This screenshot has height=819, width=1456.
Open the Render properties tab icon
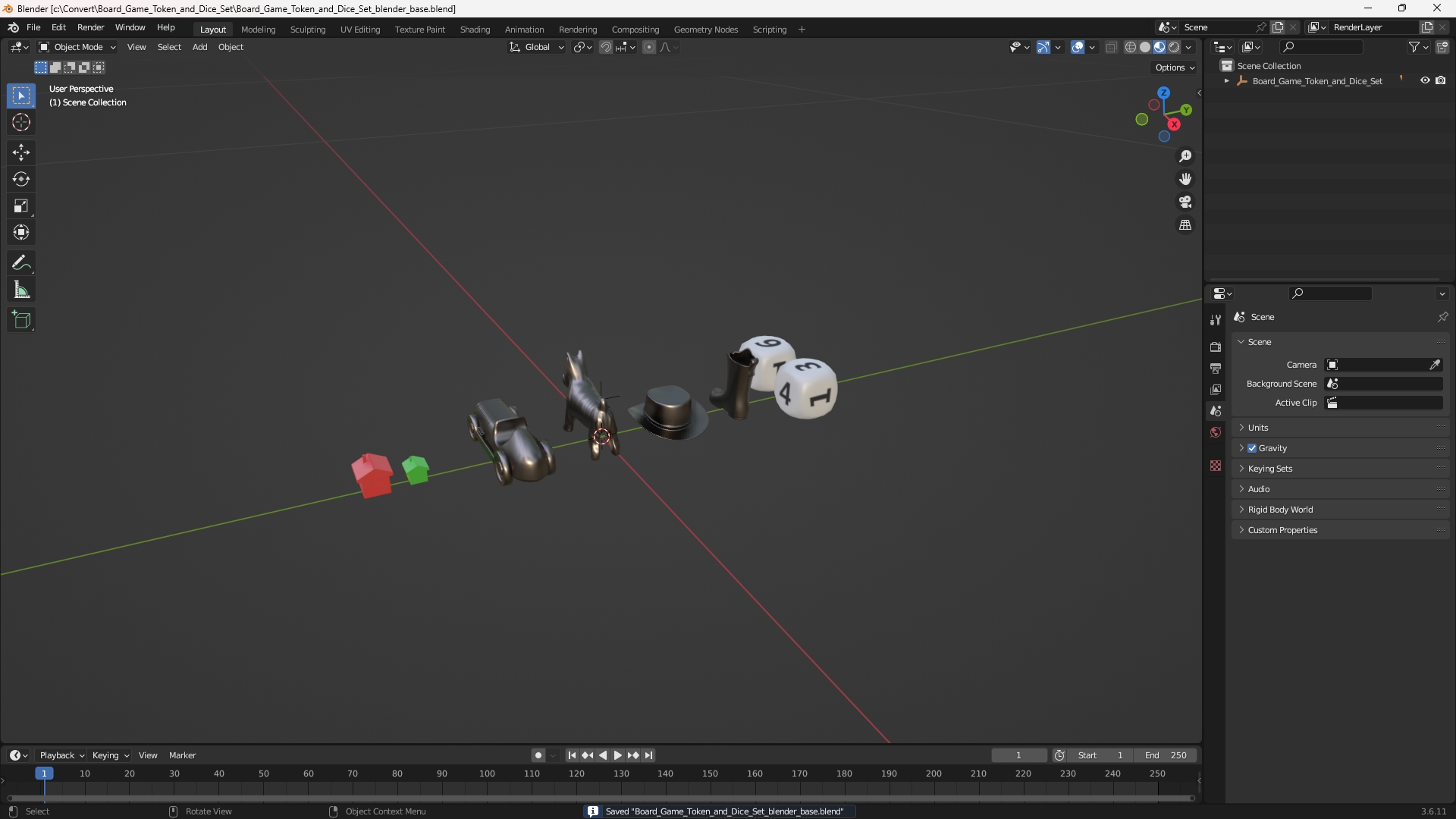[1216, 347]
